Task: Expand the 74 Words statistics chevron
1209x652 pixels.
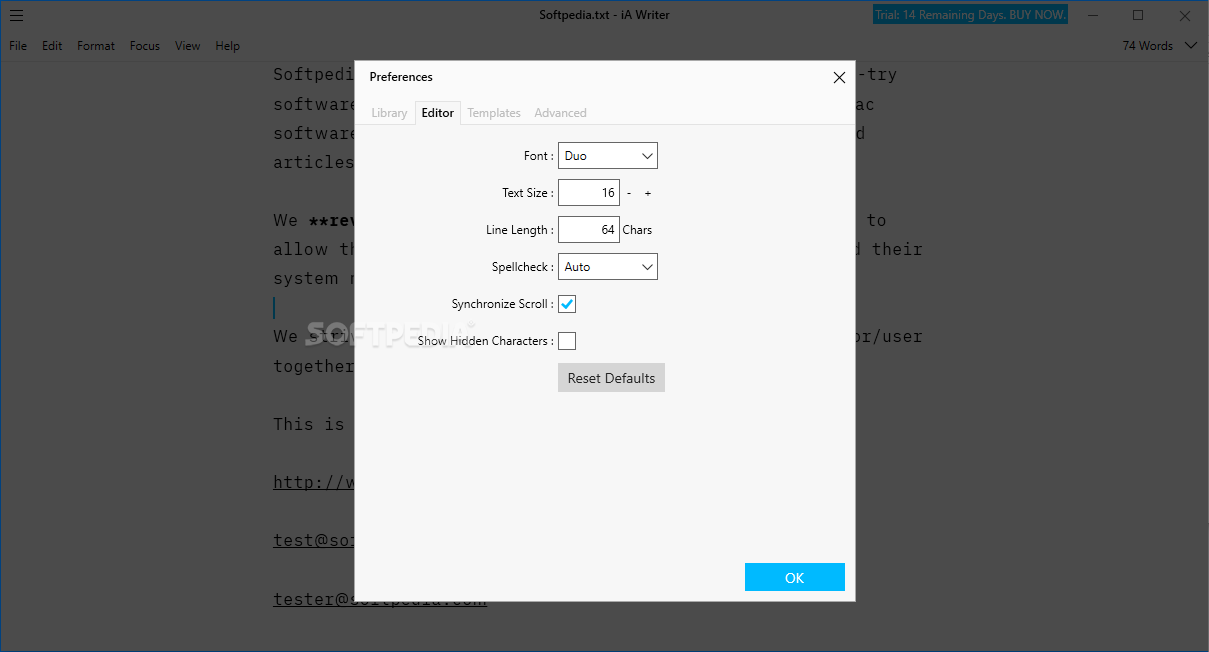Action: point(1190,46)
